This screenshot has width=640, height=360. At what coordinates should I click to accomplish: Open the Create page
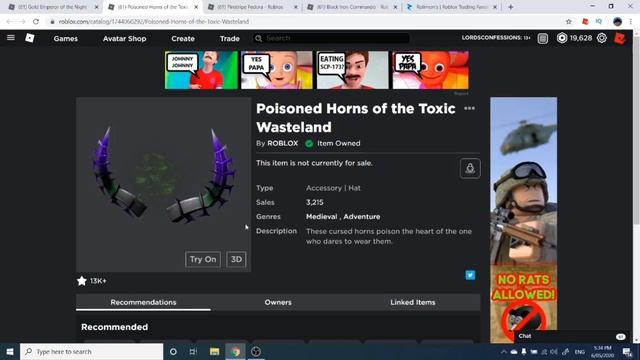tap(183, 39)
